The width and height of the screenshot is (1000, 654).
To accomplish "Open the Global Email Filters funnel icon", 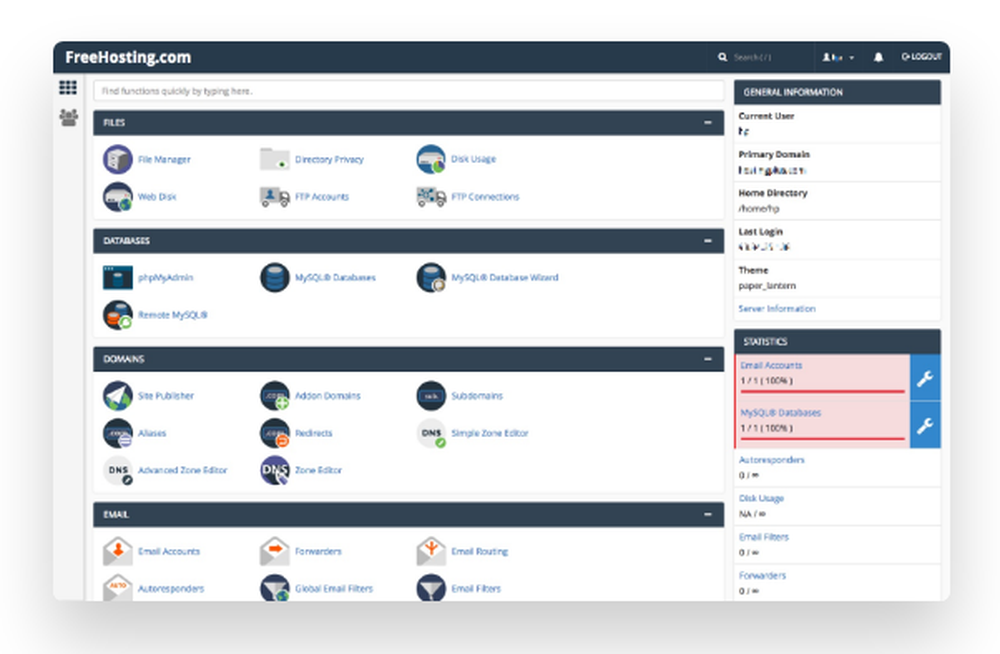I will click(x=274, y=588).
